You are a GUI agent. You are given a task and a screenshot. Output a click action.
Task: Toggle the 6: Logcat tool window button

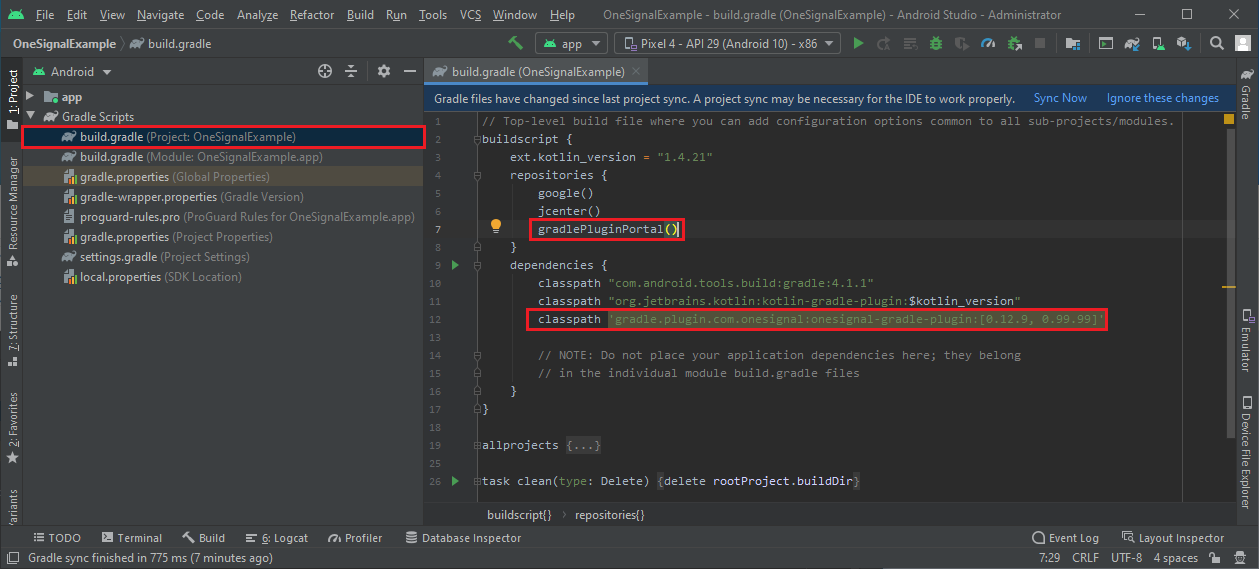tap(277, 538)
